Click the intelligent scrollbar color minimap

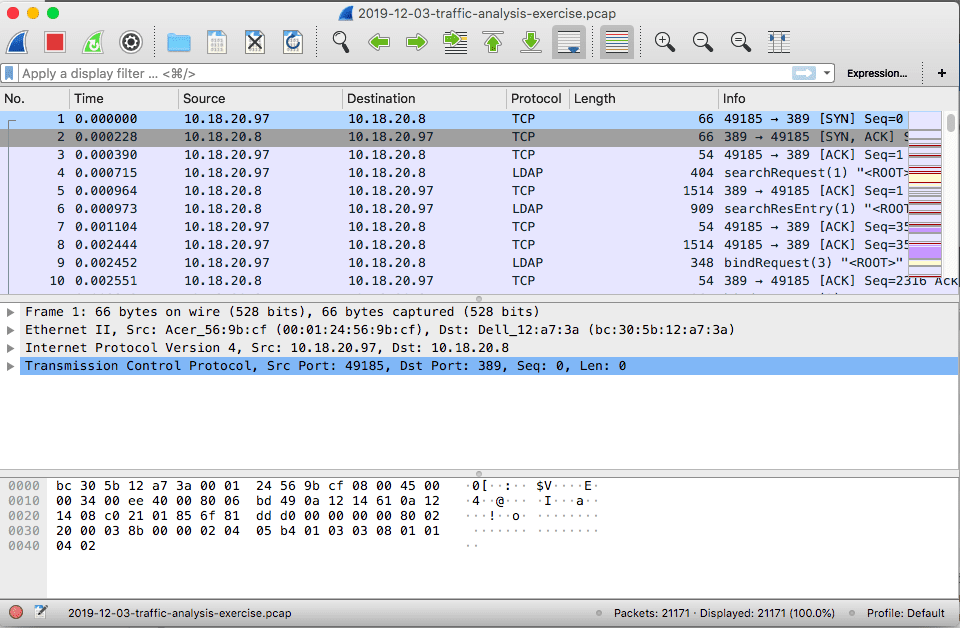coord(924,195)
